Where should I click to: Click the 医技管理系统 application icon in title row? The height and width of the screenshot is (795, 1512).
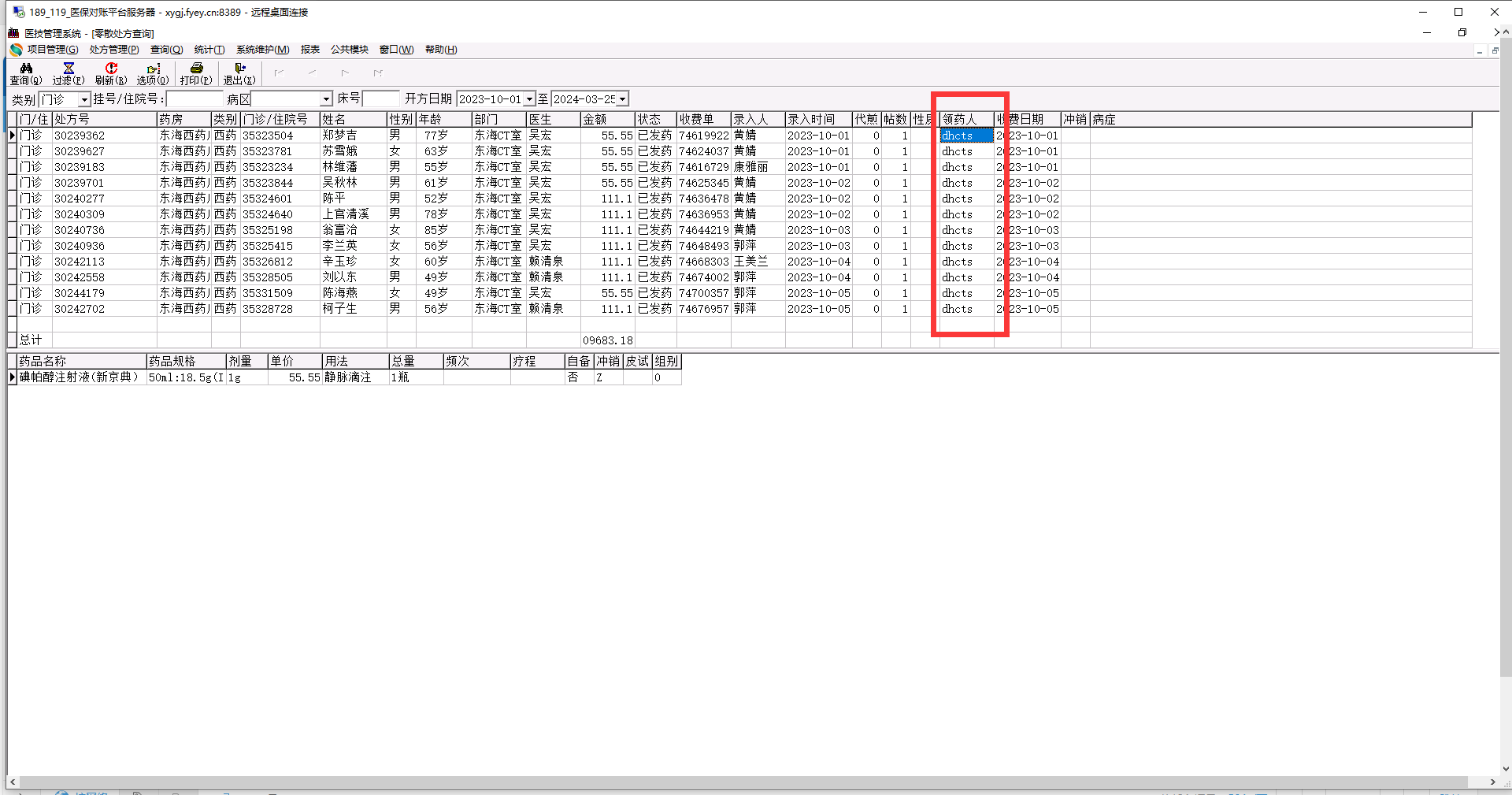point(13,33)
